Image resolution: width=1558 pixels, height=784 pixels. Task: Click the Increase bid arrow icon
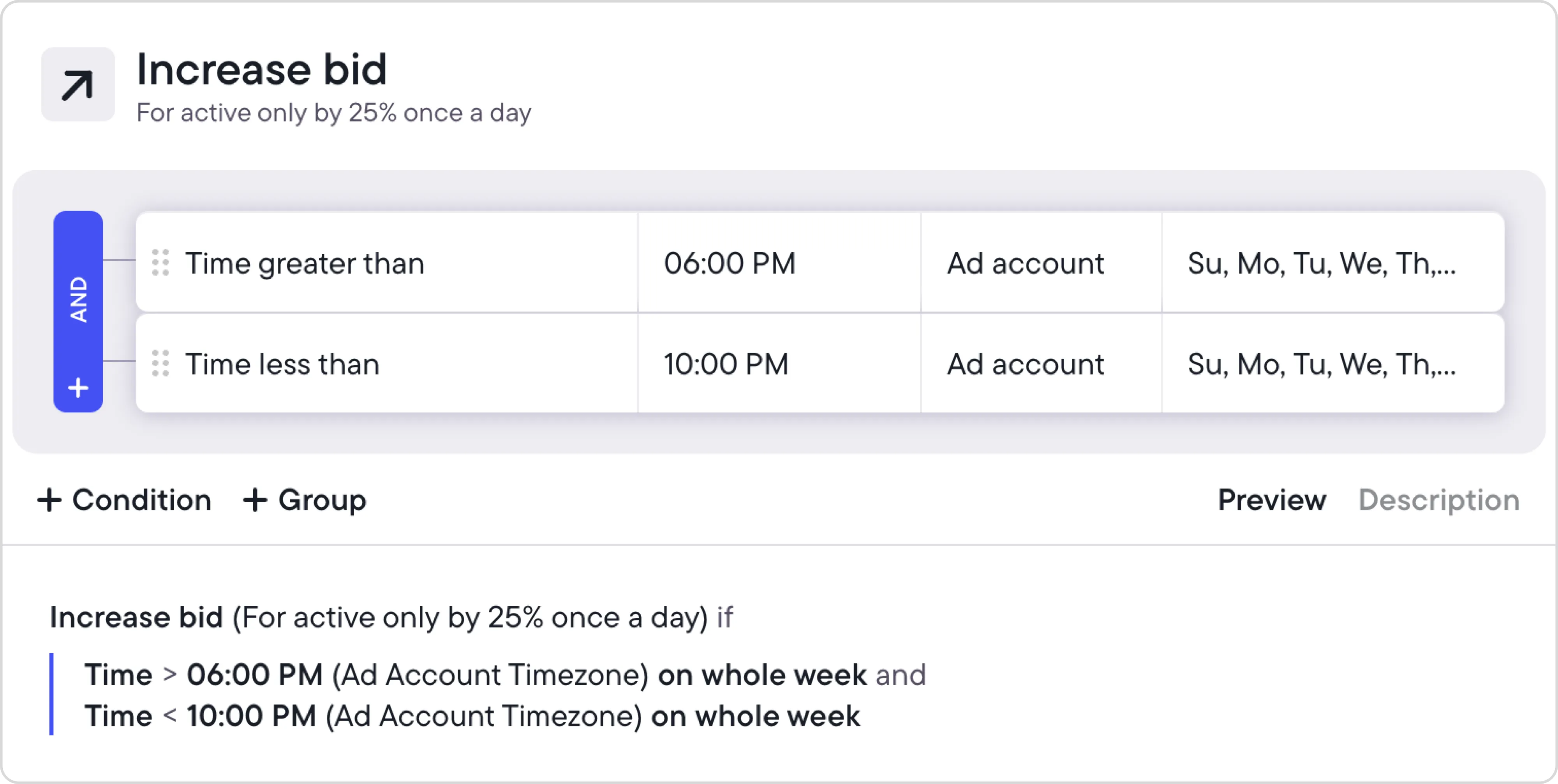(x=78, y=84)
